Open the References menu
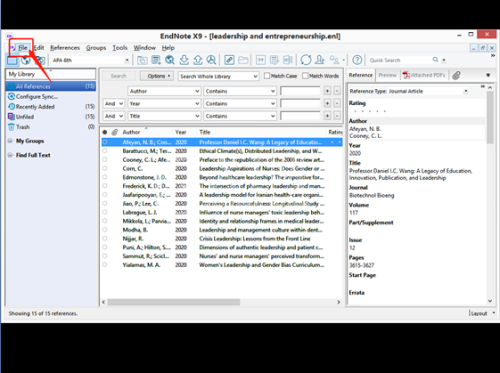This screenshot has width=500, height=373. [x=65, y=48]
